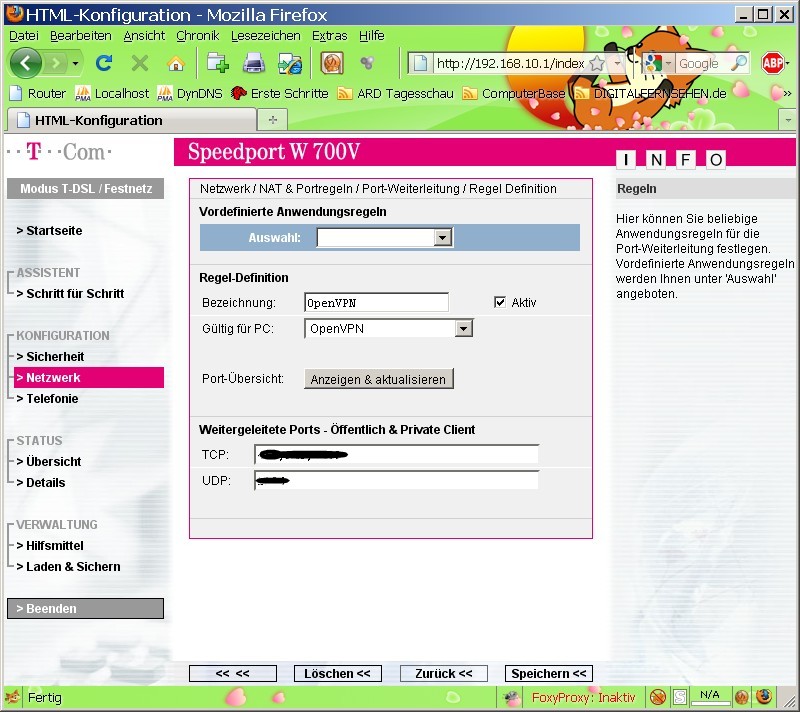Toggle the Aktiv checkbox
This screenshot has height=712, width=800.
click(x=499, y=302)
